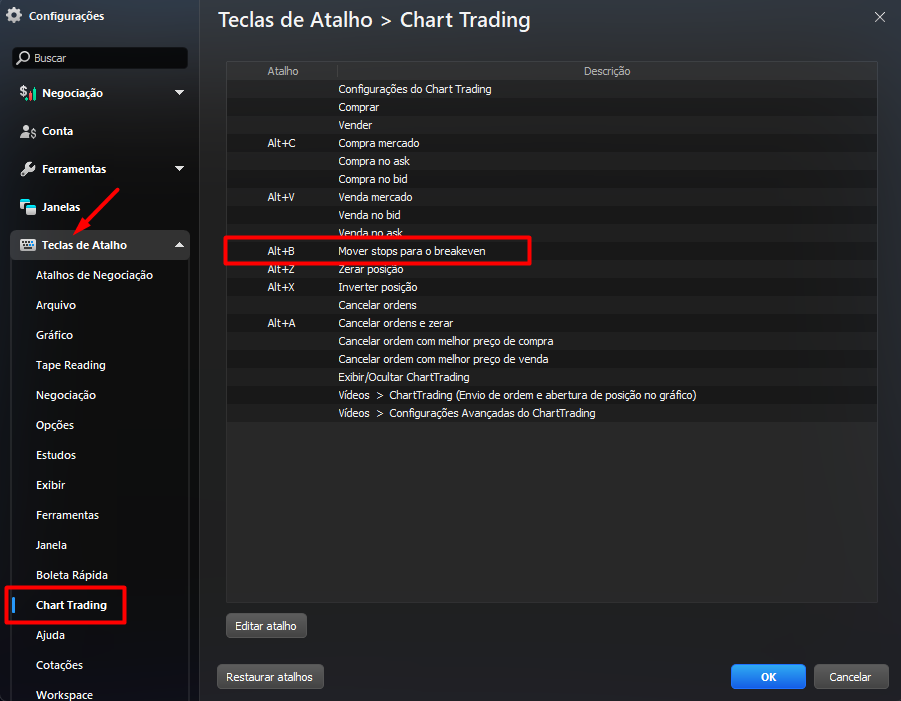901x701 pixels.
Task: Select the Boleta Rápida shortcuts category
Action: point(72,575)
